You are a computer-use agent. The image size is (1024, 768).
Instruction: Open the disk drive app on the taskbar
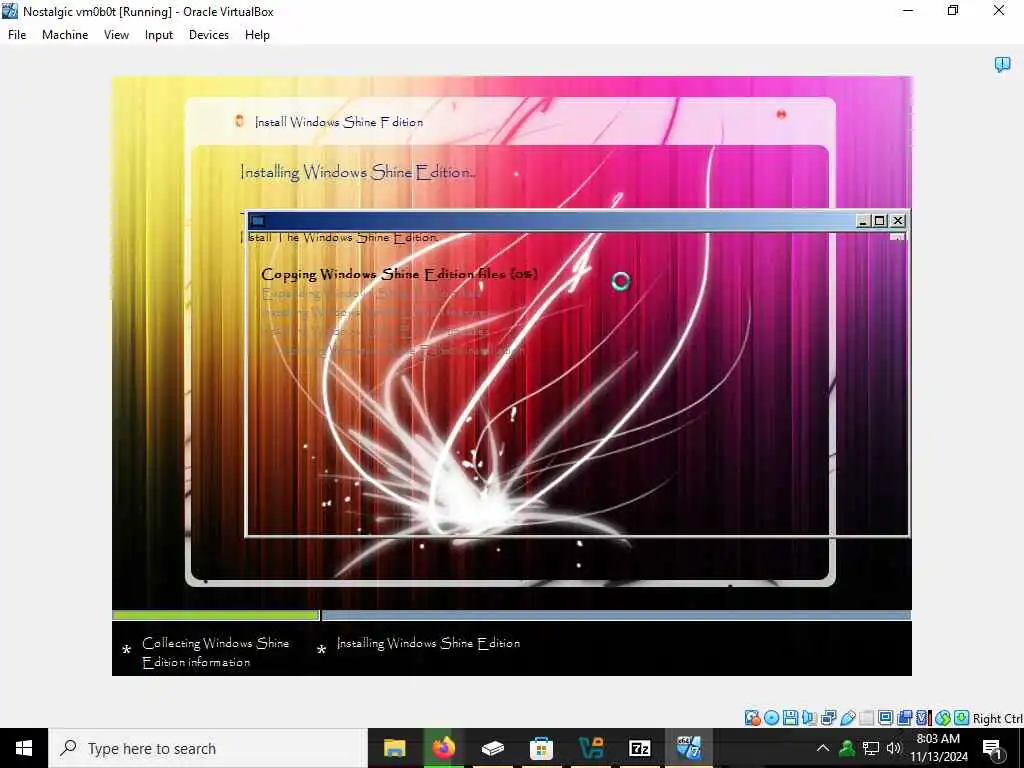pos(492,748)
